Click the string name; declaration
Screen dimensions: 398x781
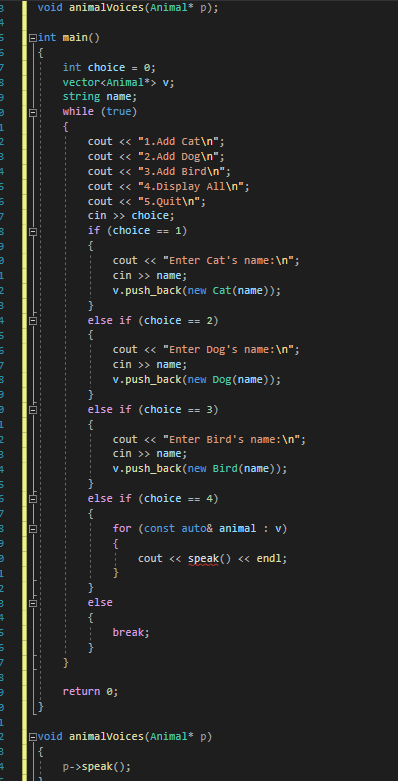coord(100,97)
